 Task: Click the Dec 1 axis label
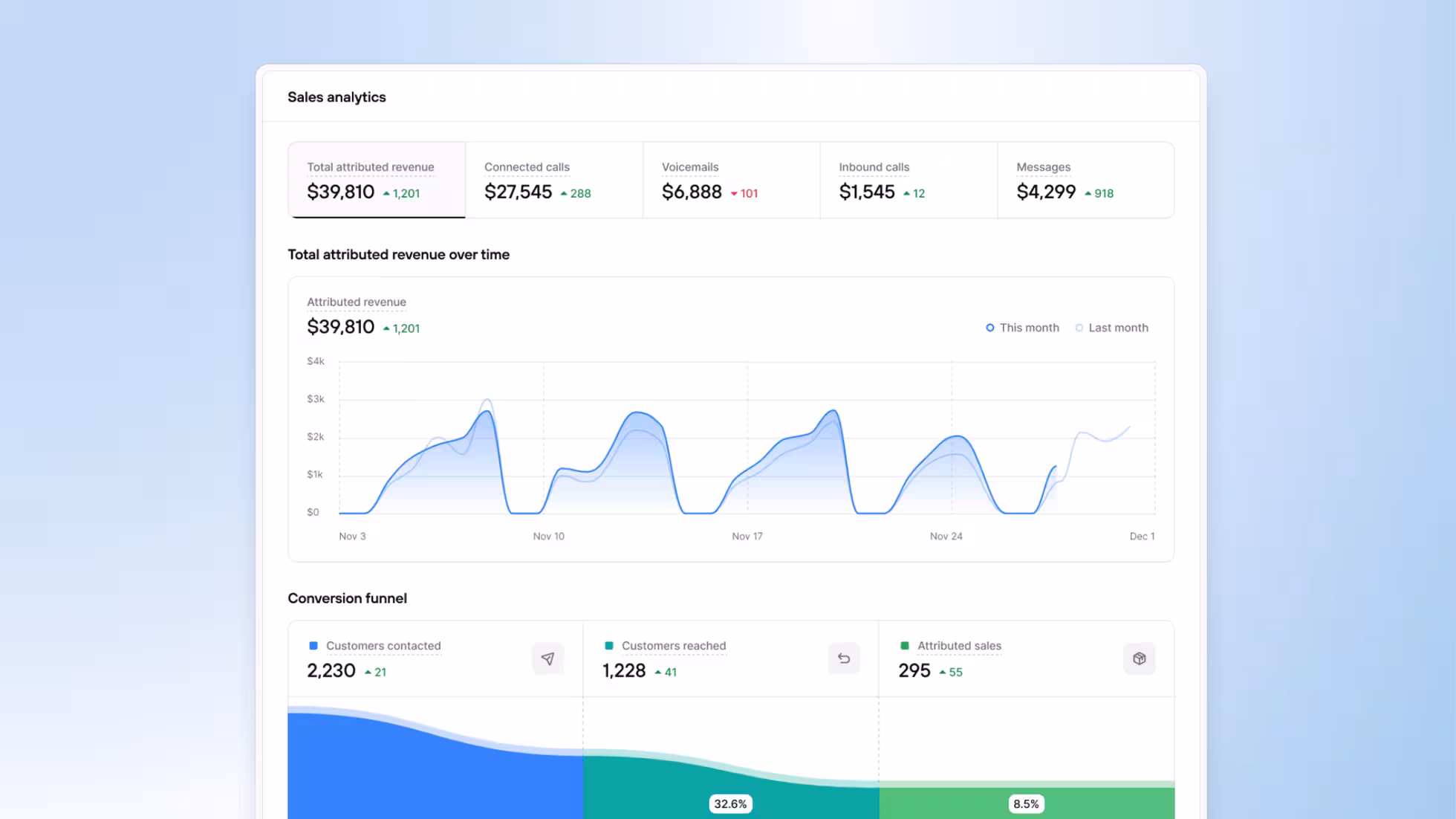[x=1142, y=537]
